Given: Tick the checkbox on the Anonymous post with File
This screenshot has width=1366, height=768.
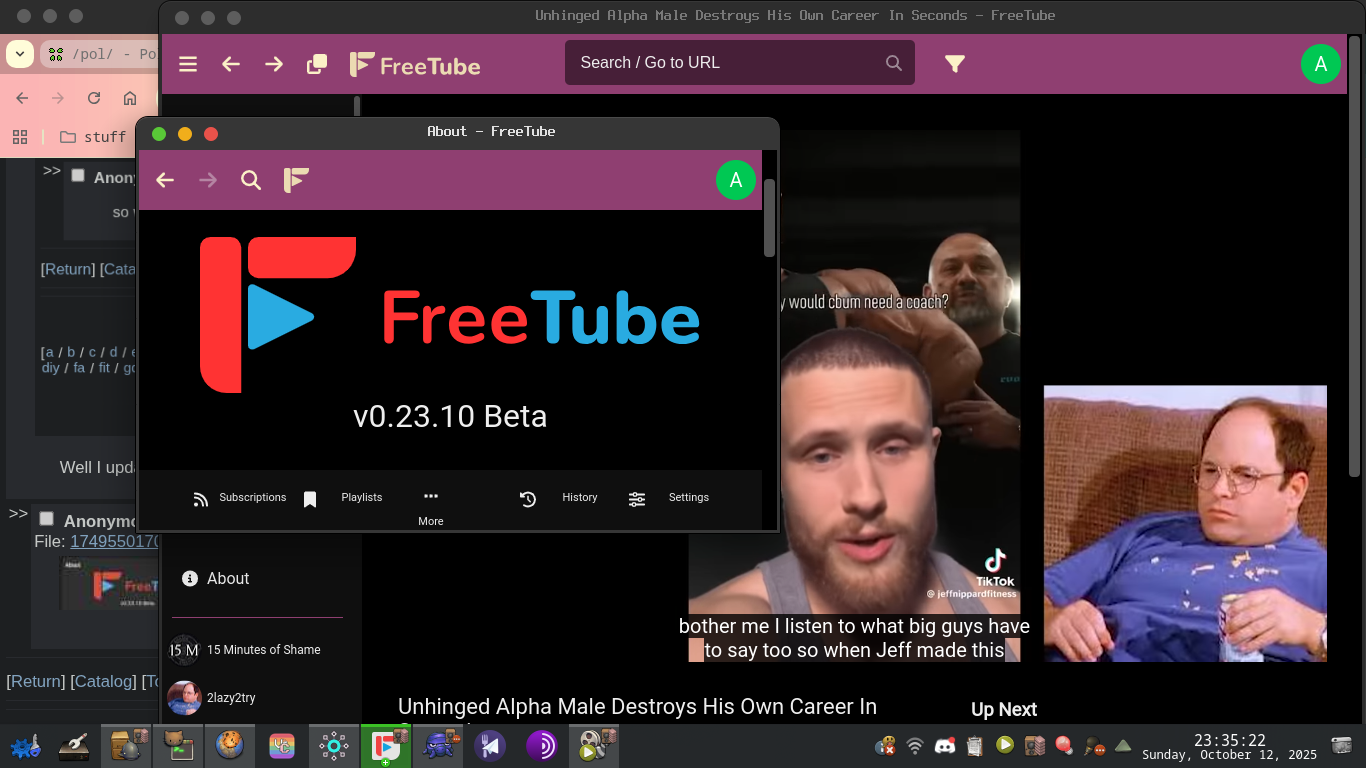Looking at the screenshot, I should click(x=46, y=519).
